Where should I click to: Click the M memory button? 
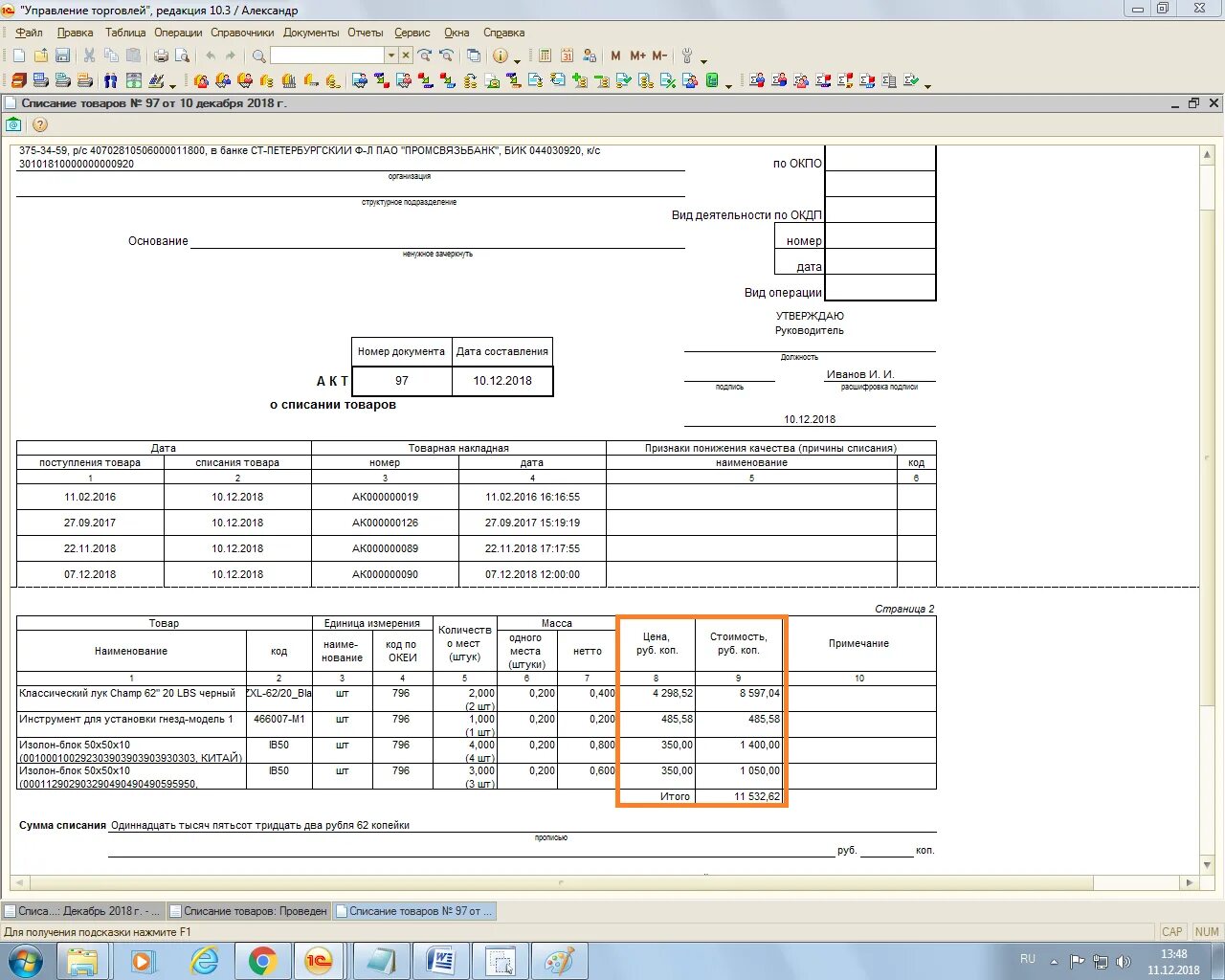(616, 56)
